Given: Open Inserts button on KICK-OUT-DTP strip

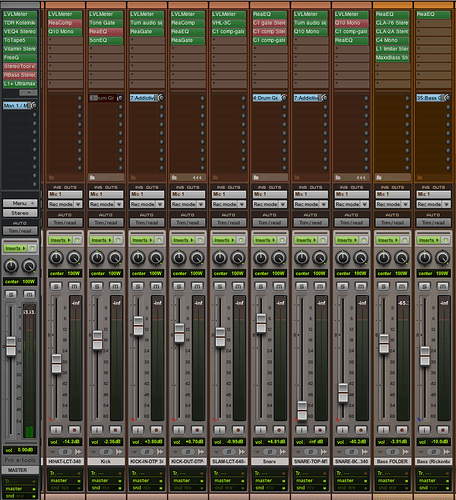Looking at the screenshot, I should 183,240.
